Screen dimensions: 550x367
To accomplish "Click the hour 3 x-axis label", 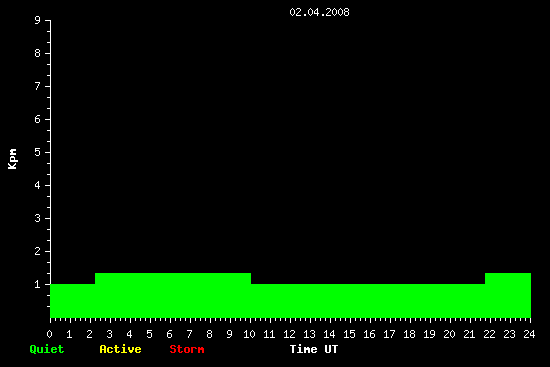I will [x=109, y=334].
